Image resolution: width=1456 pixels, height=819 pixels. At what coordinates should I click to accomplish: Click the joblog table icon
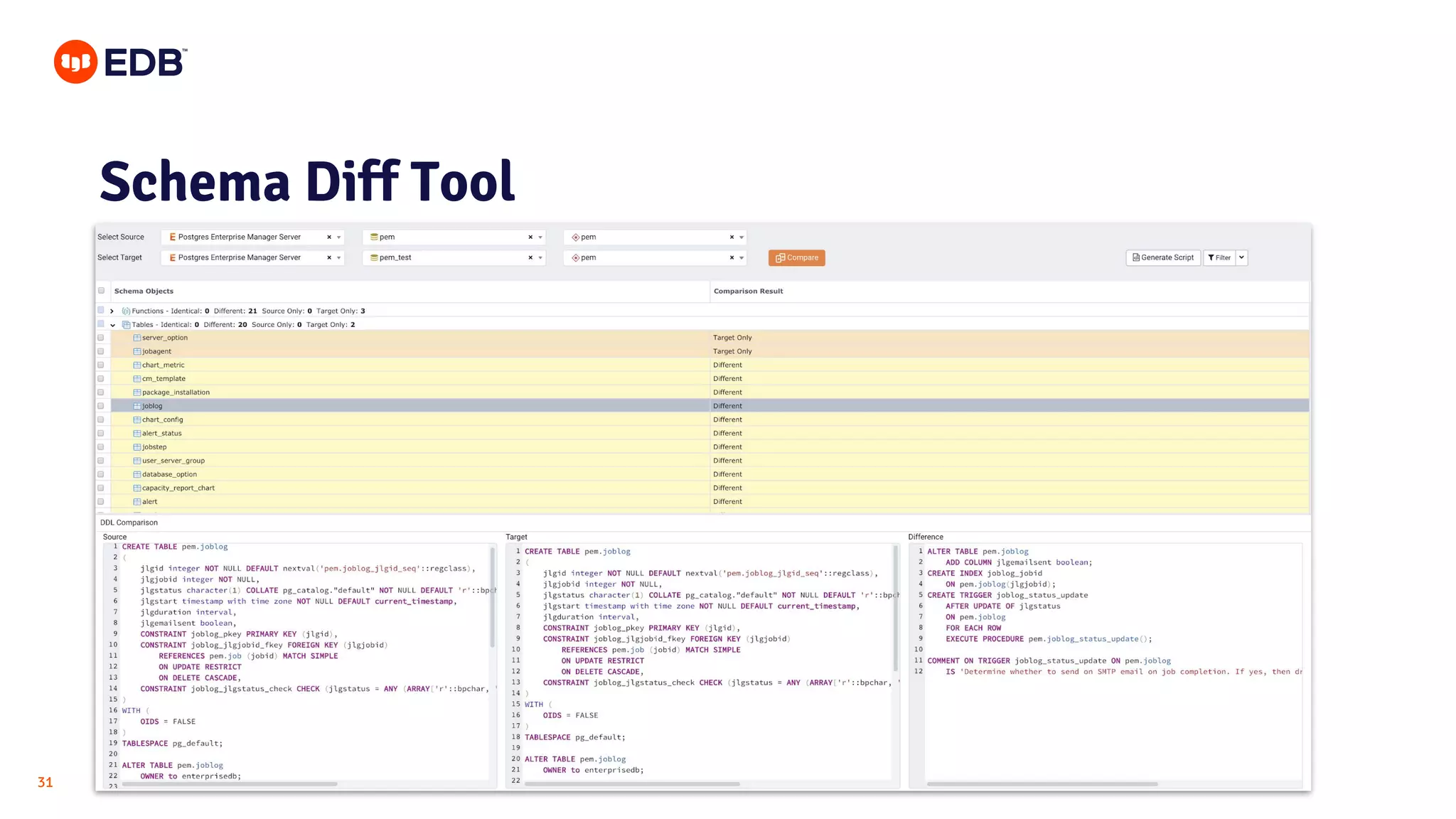137,406
